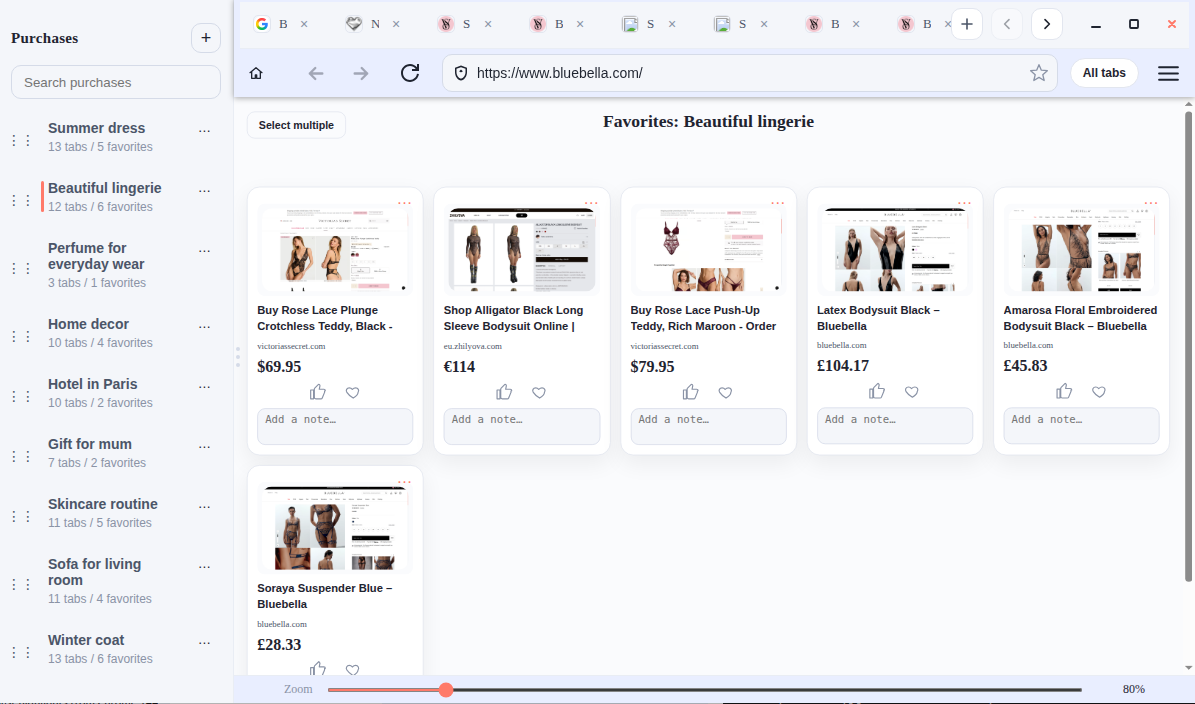The image size is (1195, 704).
Task: Click the home icon in the browser toolbar
Action: (255, 73)
